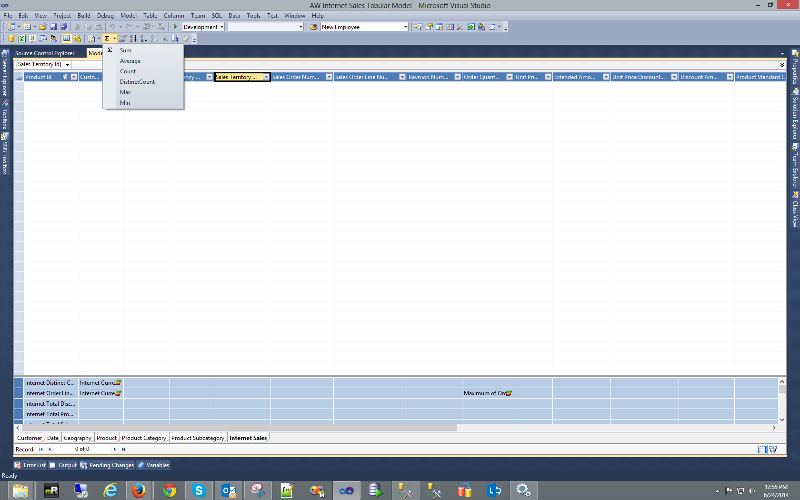Open Sales Territory column filter dropdown
800x500 pixels.
pos(266,77)
